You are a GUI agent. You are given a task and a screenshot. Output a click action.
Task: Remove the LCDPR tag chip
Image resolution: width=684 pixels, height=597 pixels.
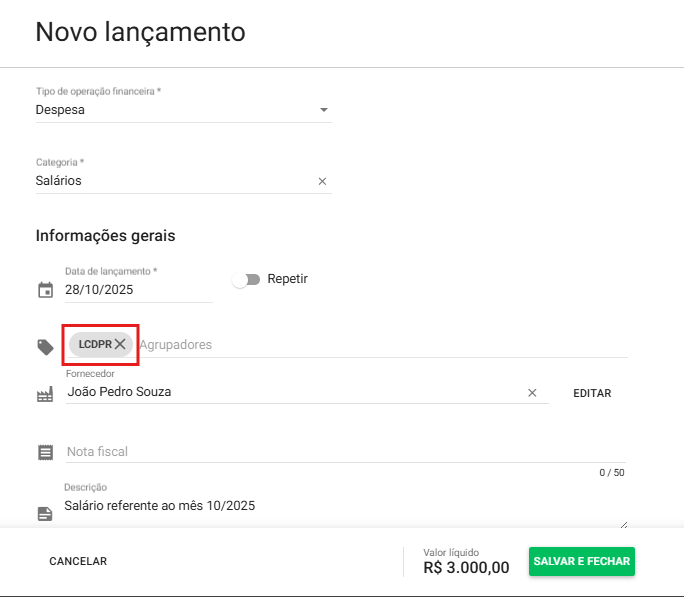click(x=120, y=344)
